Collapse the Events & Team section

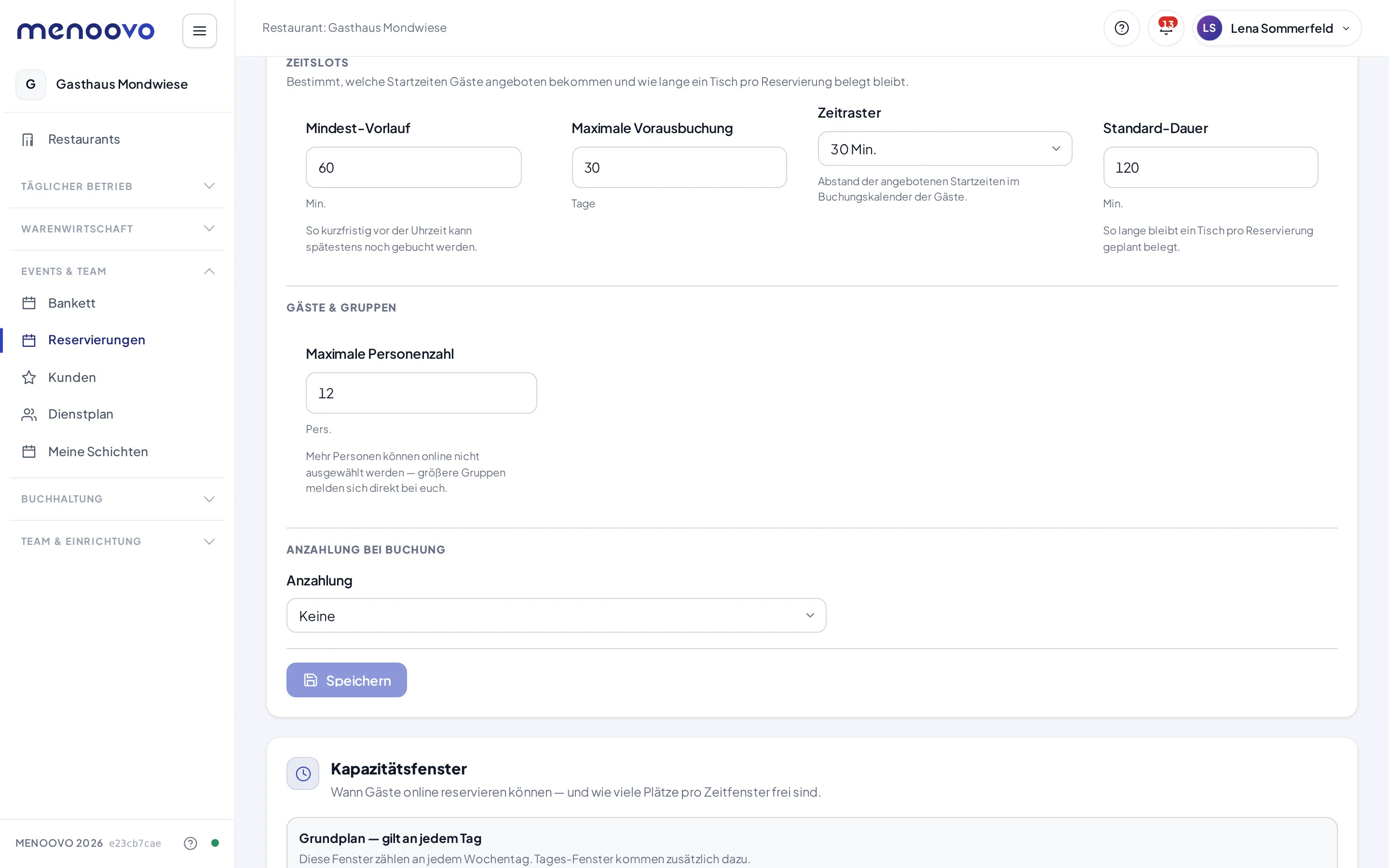117,271
